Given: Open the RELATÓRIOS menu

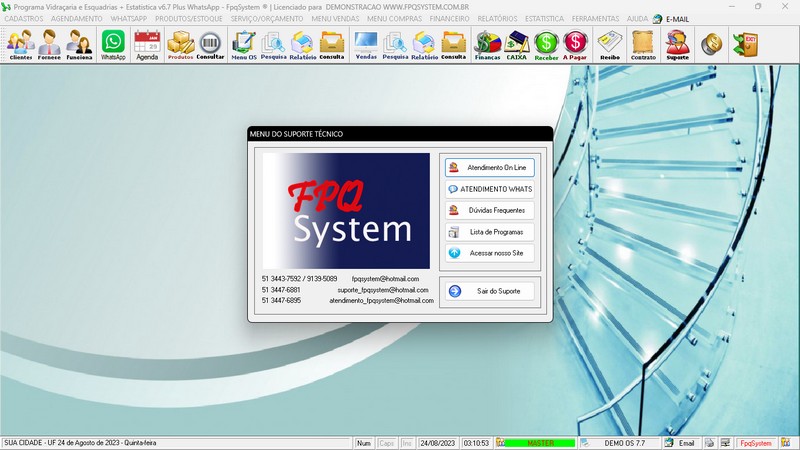Looking at the screenshot, I should pos(497,19).
